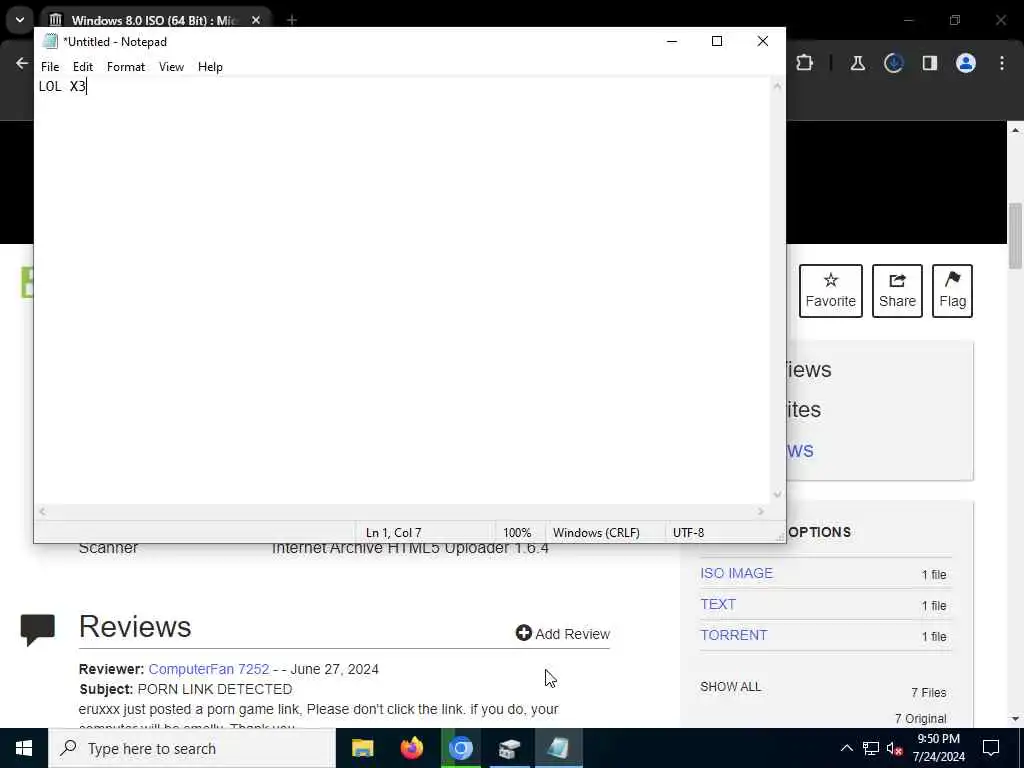Click SHOW ALL download options
The width and height of the screenshot is (1024, 768).
730,686
